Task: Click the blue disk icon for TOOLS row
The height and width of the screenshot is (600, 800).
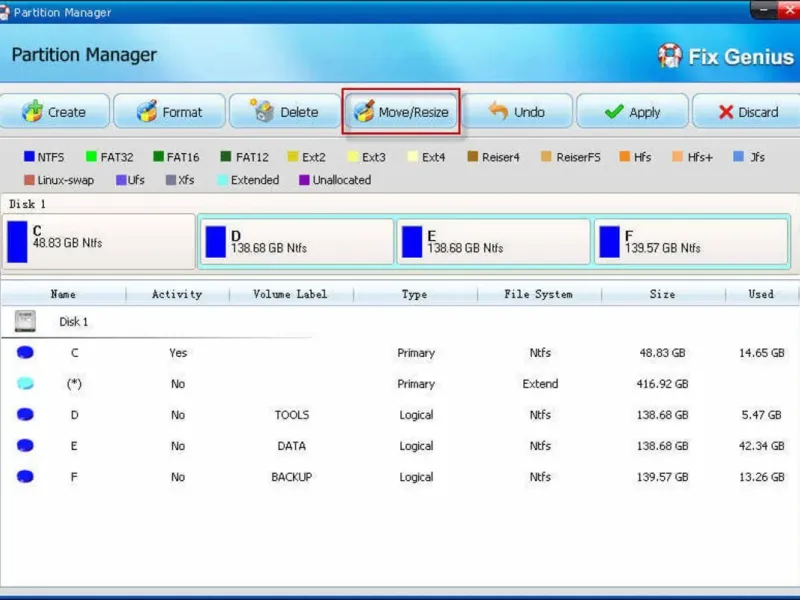Action: (25, 414)
